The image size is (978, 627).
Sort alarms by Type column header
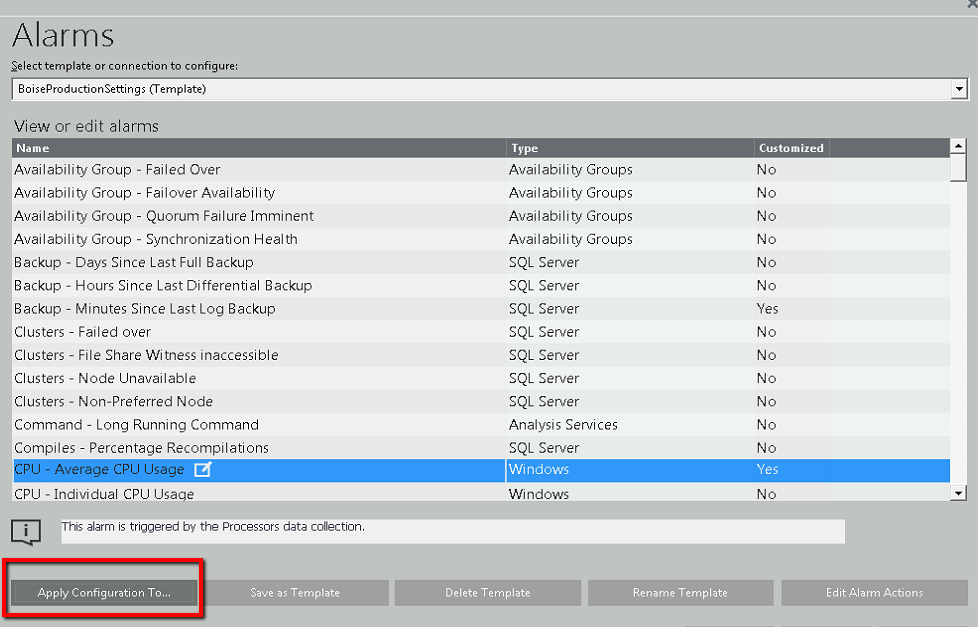(630, 148)
